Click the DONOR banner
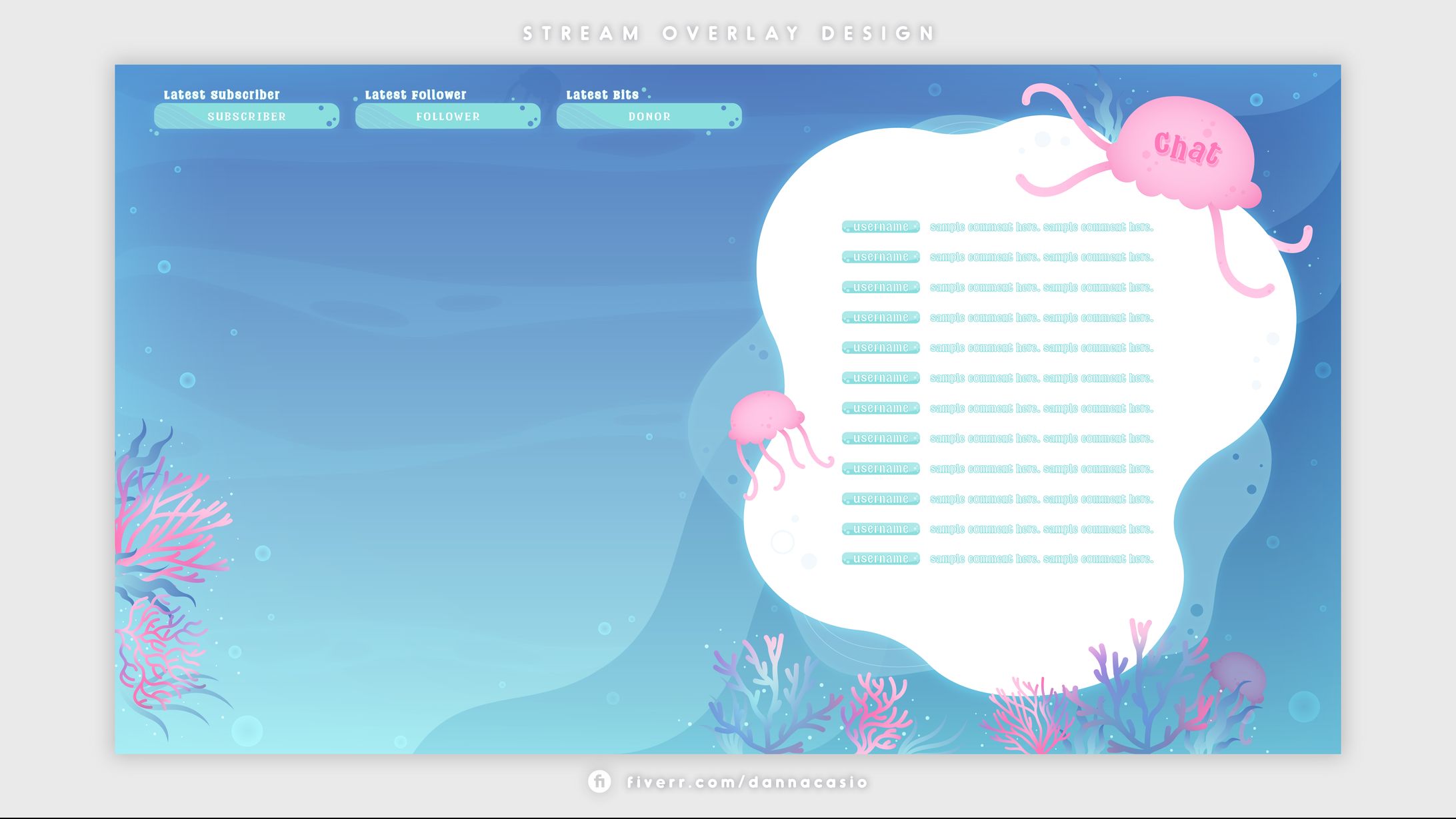Image resolution: width=1456 pixels, height=819 pixels. click(x=649, y=116)
